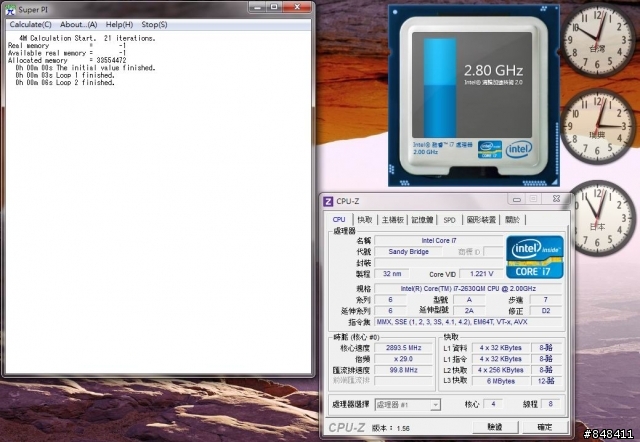Screen dimensions: 640x442
Task: Click the 確定 button in CPU-Z
Action: click(544, 427)
